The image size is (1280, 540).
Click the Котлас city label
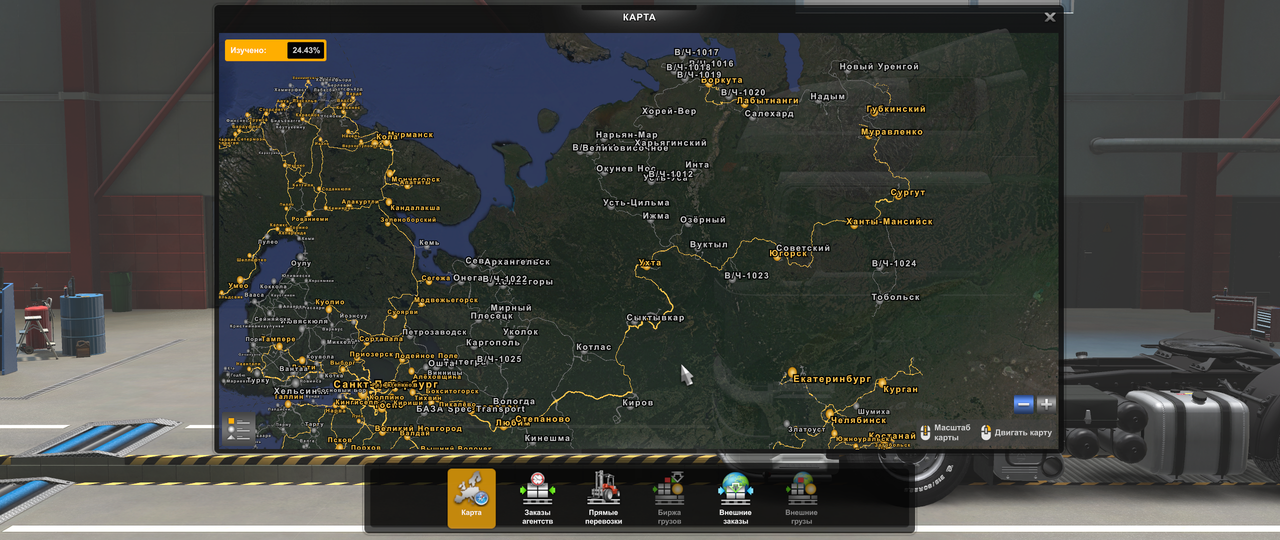594,348
